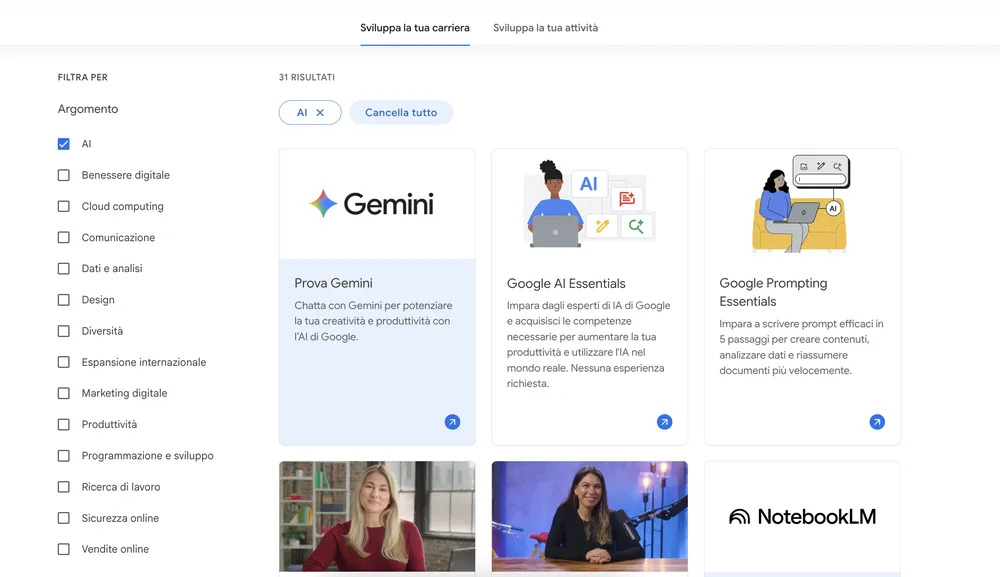The width and height of the screenshot is (1000, 577).
Task: Open the Google Prompting Essentials arrow icon
Action: coord(877,422)
